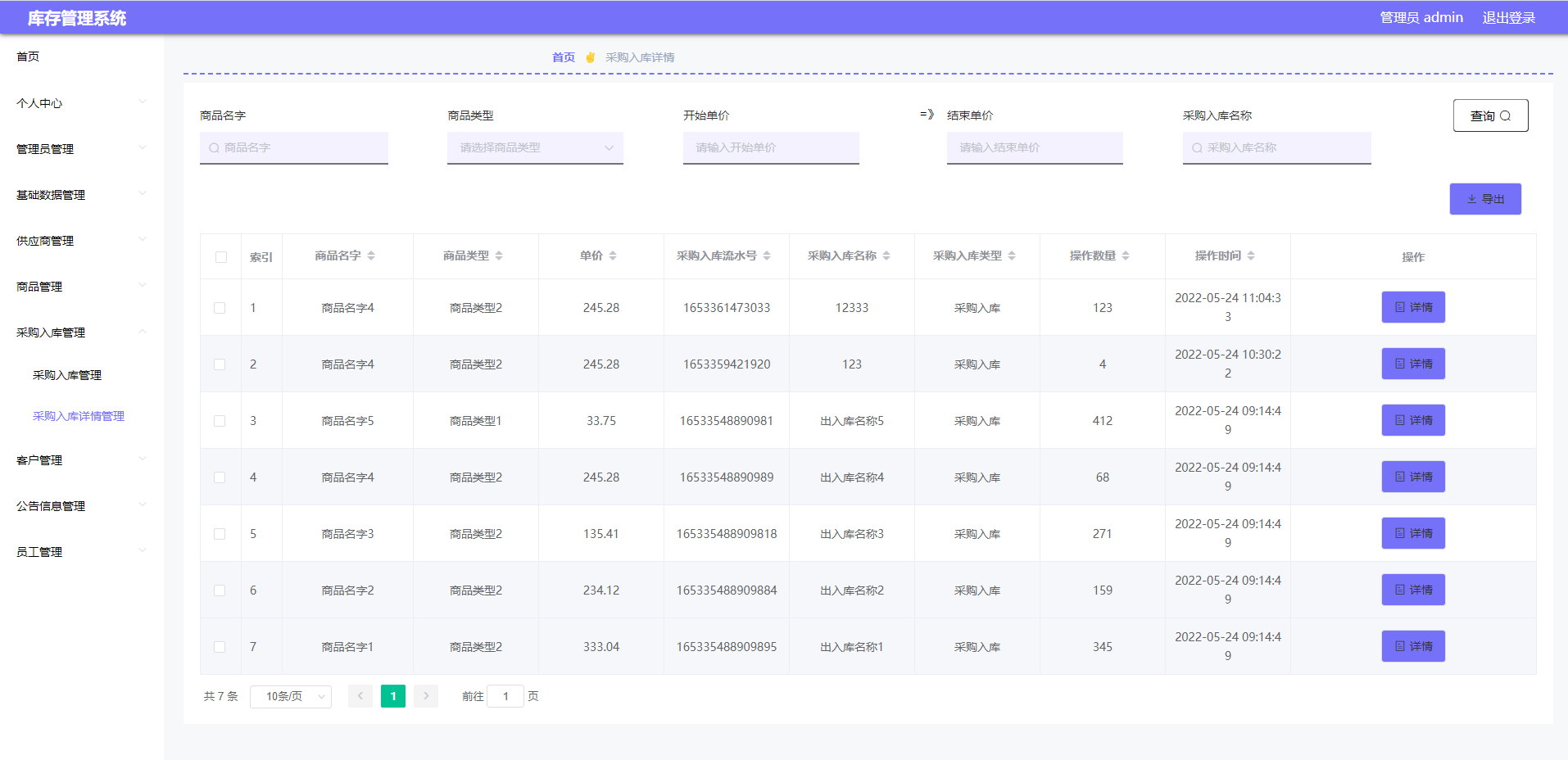The width and height of the screenshot is (1568, 760).
Task: Click the previous page arrow in pagination
Action: pos(360,696)
